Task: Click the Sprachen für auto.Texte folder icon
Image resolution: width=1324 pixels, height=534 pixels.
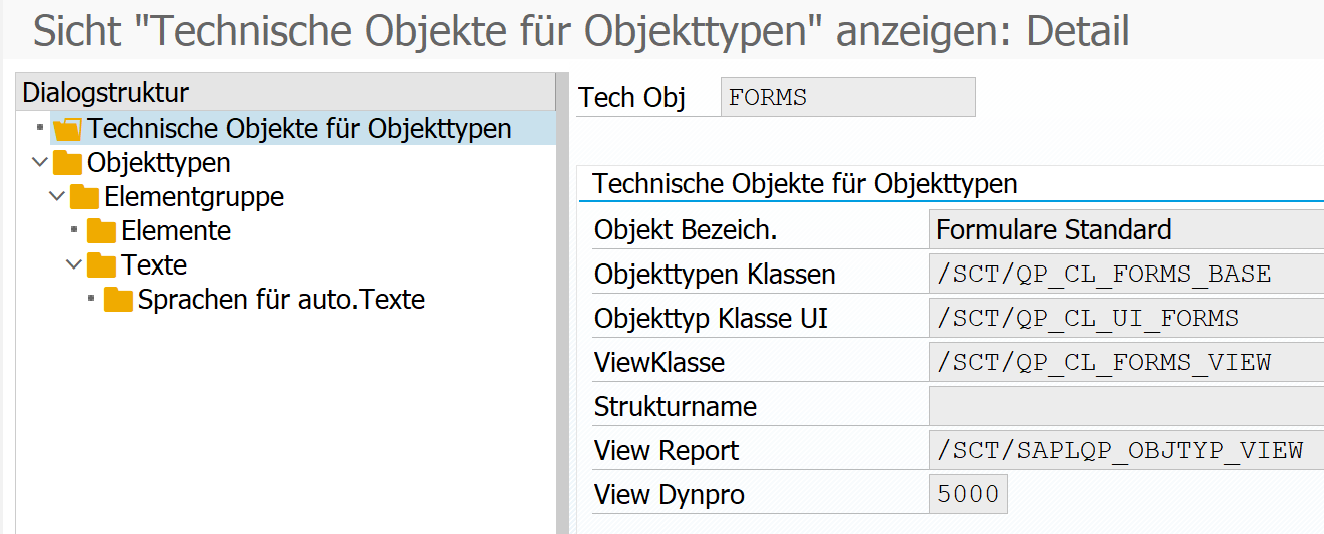Action: (118, 299)
